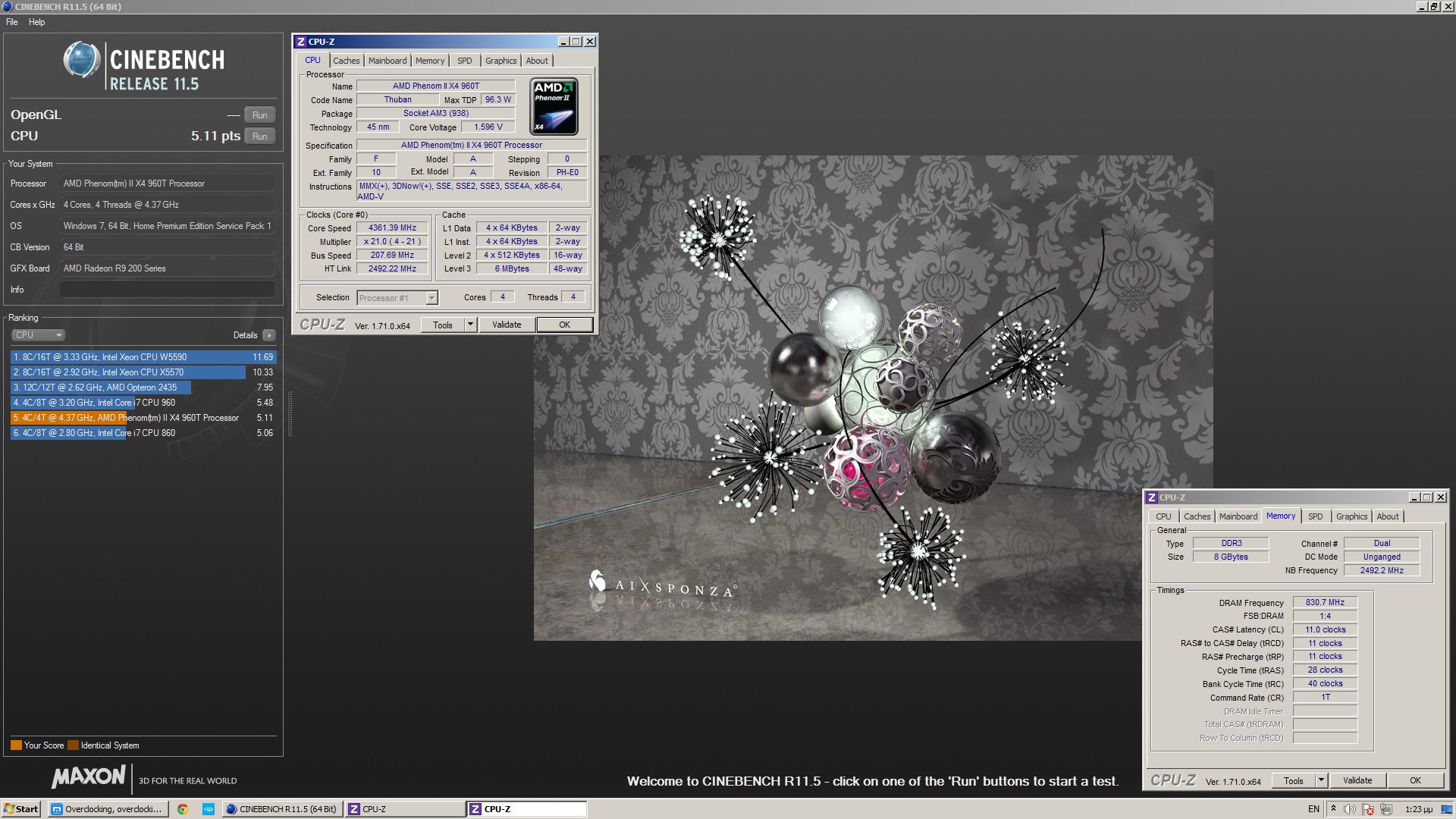The image size is (1456, 819).
Task: Open Tools dropdown arrow in bottom CPU-Z window
Action: tap(1321, 781)
